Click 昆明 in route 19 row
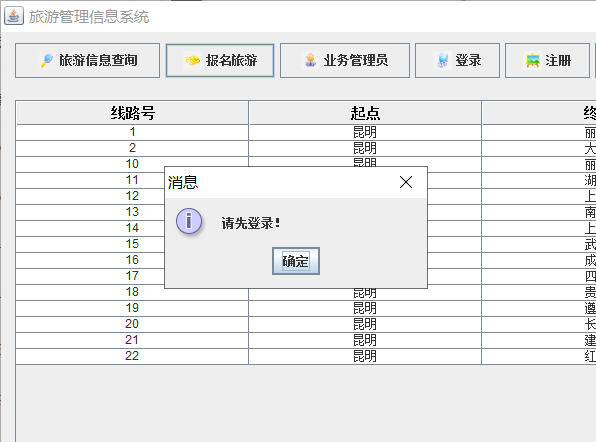 (x=365, y=308)
